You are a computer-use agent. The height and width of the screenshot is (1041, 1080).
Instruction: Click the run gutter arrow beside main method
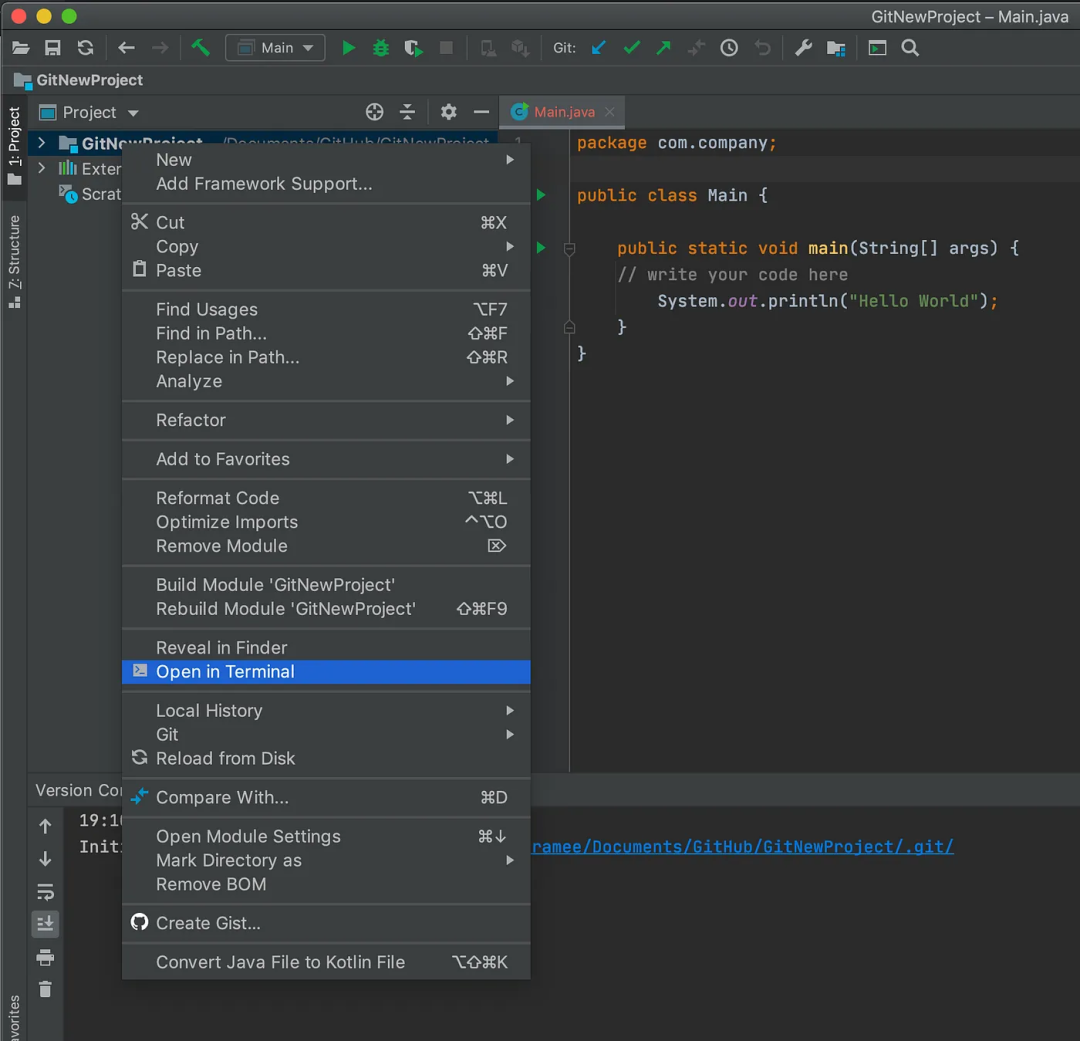point(541,247)
